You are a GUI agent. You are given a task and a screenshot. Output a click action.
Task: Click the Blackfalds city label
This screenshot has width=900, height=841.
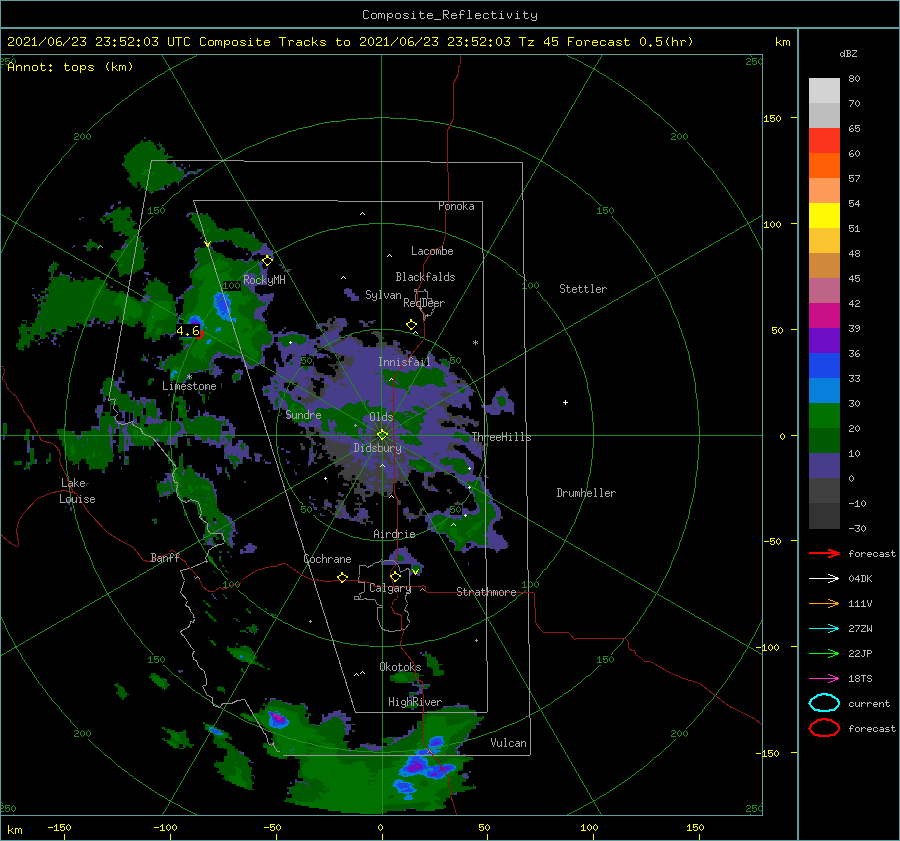[x=425, y=277]
